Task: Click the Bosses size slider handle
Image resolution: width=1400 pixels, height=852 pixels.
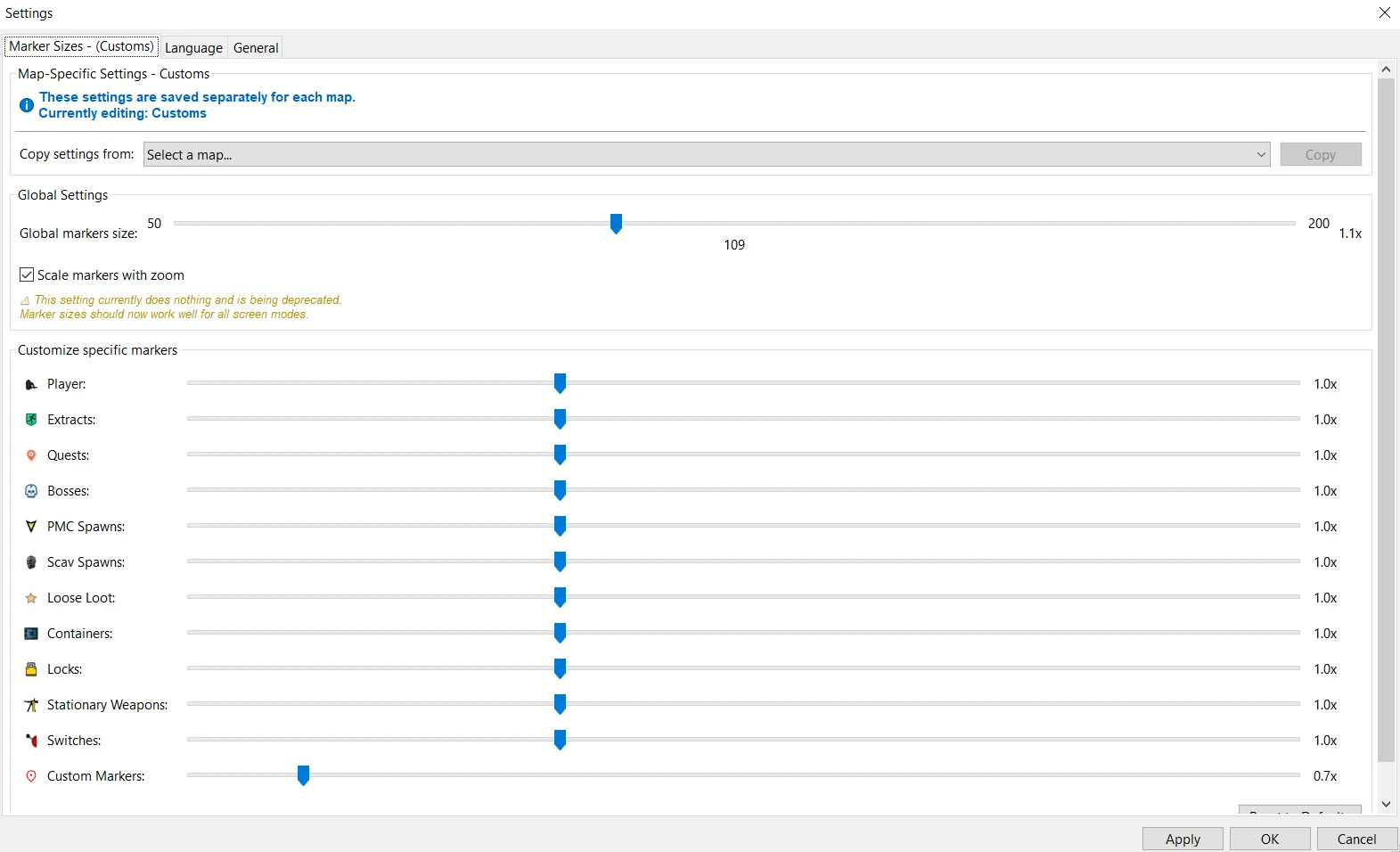Action: pyautogui.click(x=560, y=490)
